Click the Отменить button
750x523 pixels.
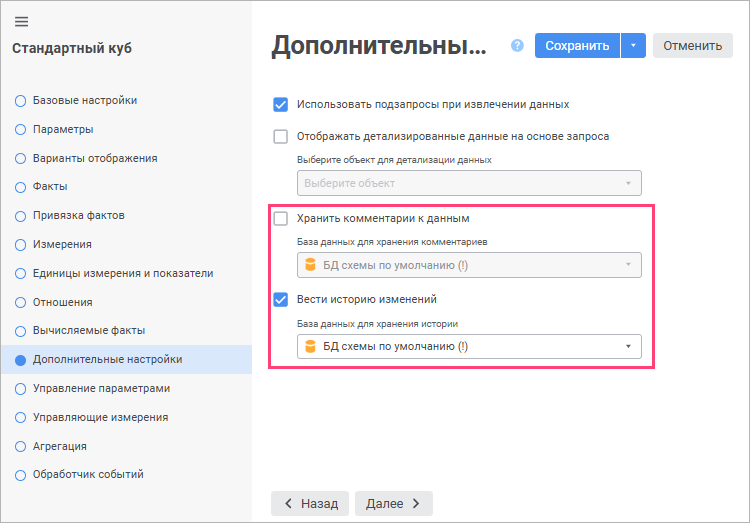coord(692,45)
